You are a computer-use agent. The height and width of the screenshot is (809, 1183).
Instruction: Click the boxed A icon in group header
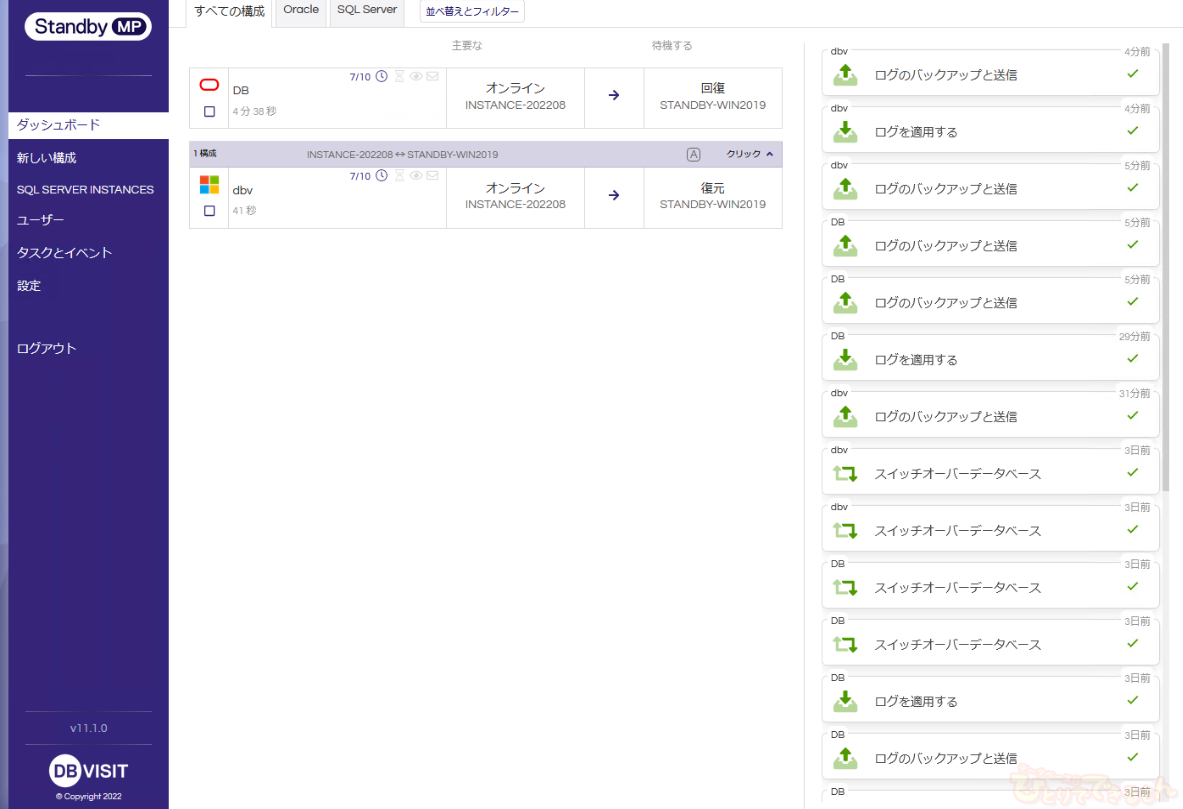point(693,154)
